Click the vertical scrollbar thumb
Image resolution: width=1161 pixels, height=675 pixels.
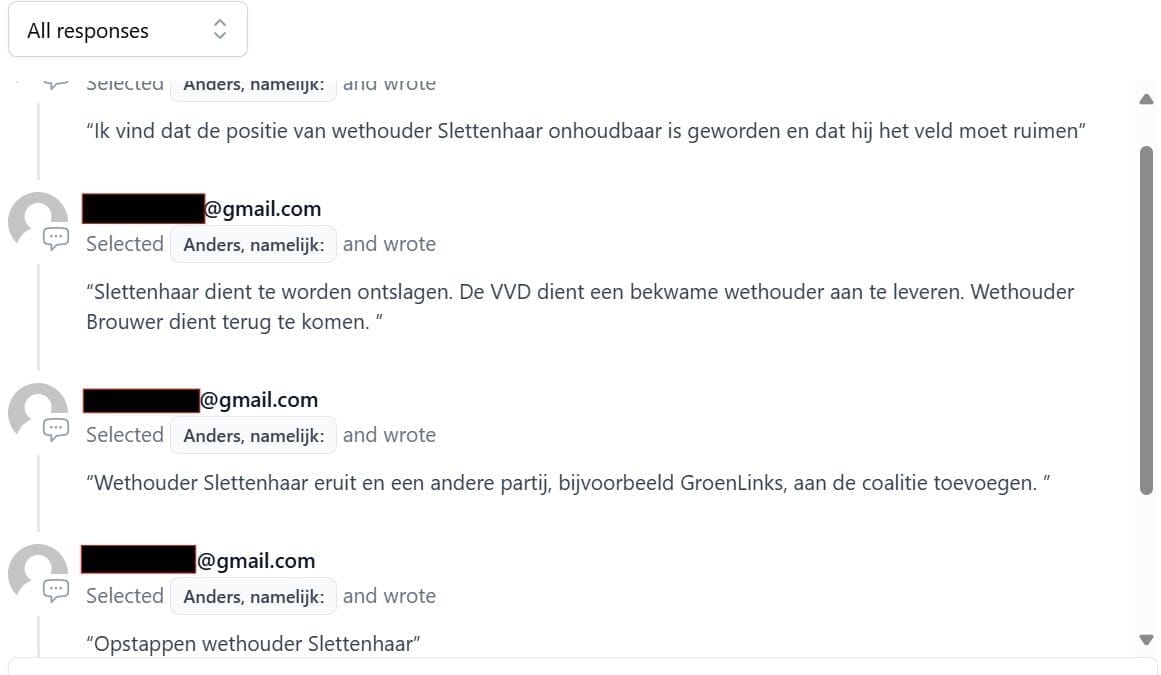[1146, 320]
